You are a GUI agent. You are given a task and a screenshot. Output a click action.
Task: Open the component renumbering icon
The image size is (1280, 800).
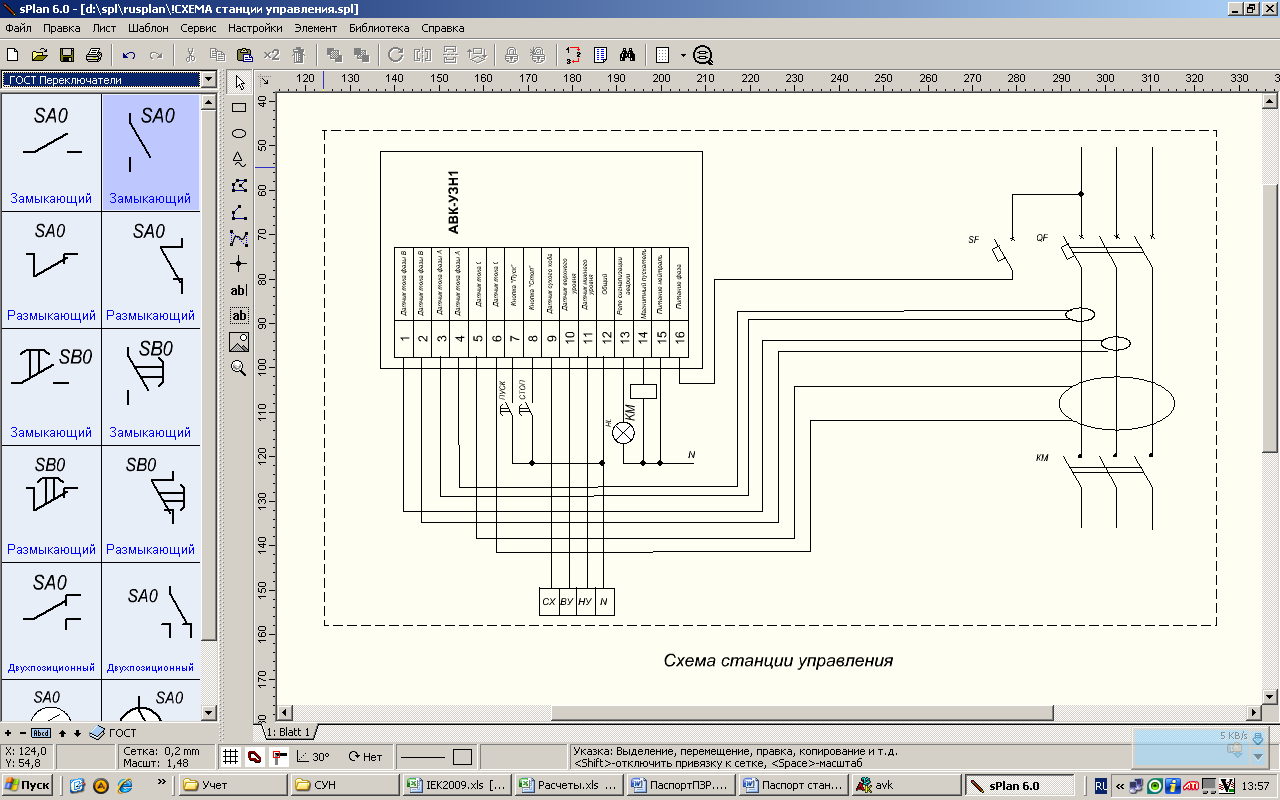point(574,55)
